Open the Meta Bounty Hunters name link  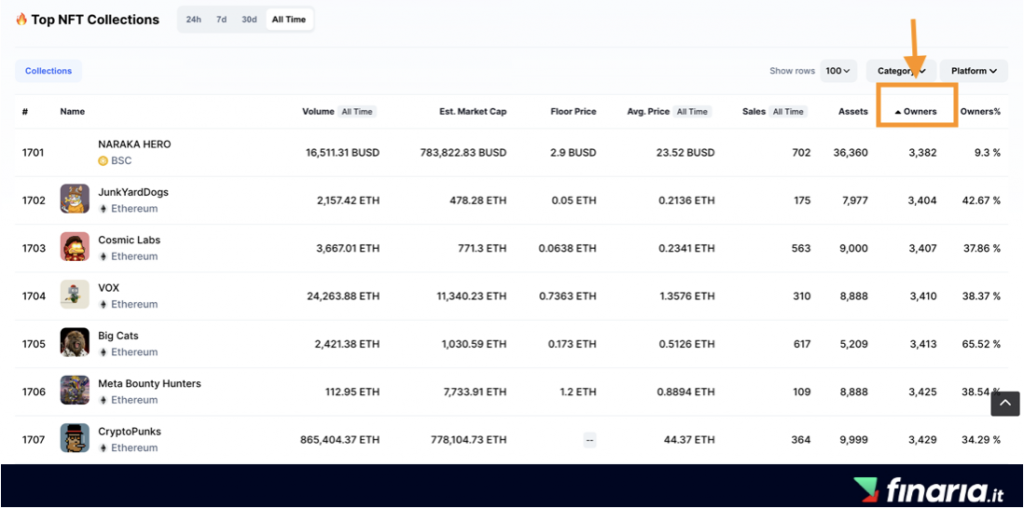coord(150,384)
